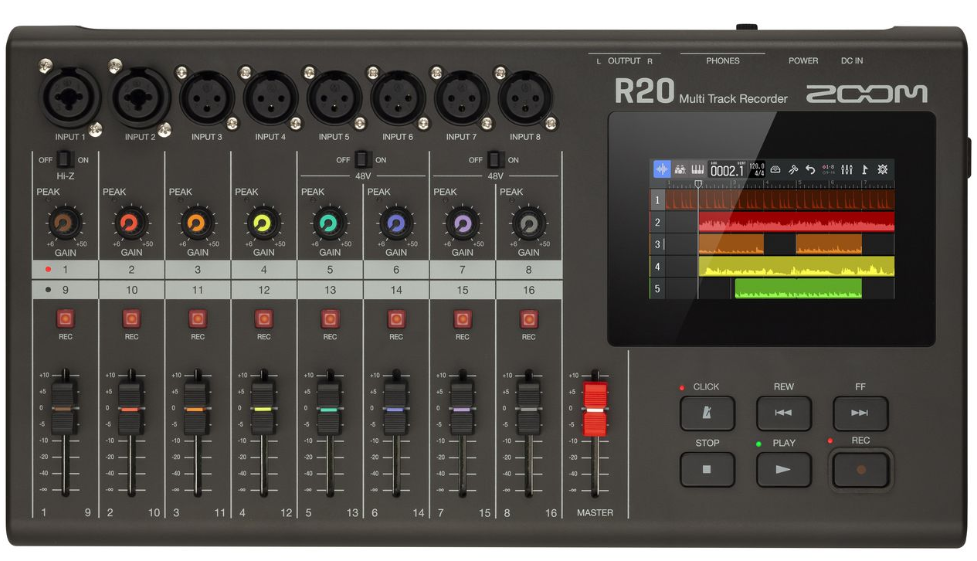Tap the waveform track view icon
977x561 pixels.
pos(662,170)
